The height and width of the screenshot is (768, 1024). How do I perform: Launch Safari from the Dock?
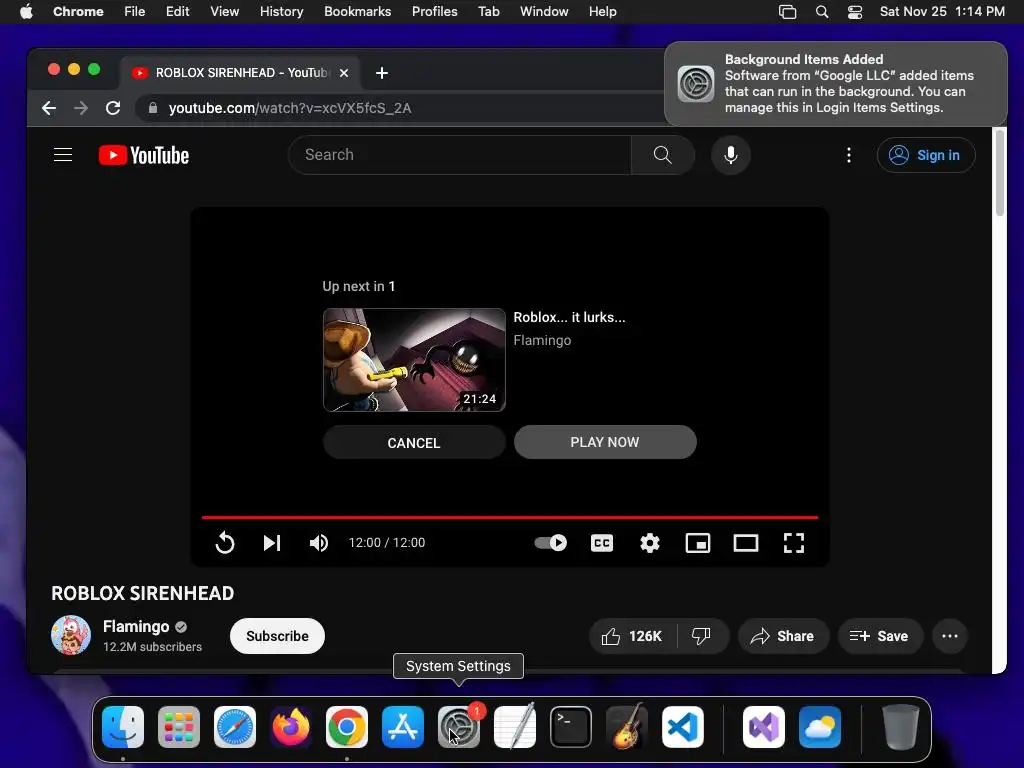coord(234,727)
